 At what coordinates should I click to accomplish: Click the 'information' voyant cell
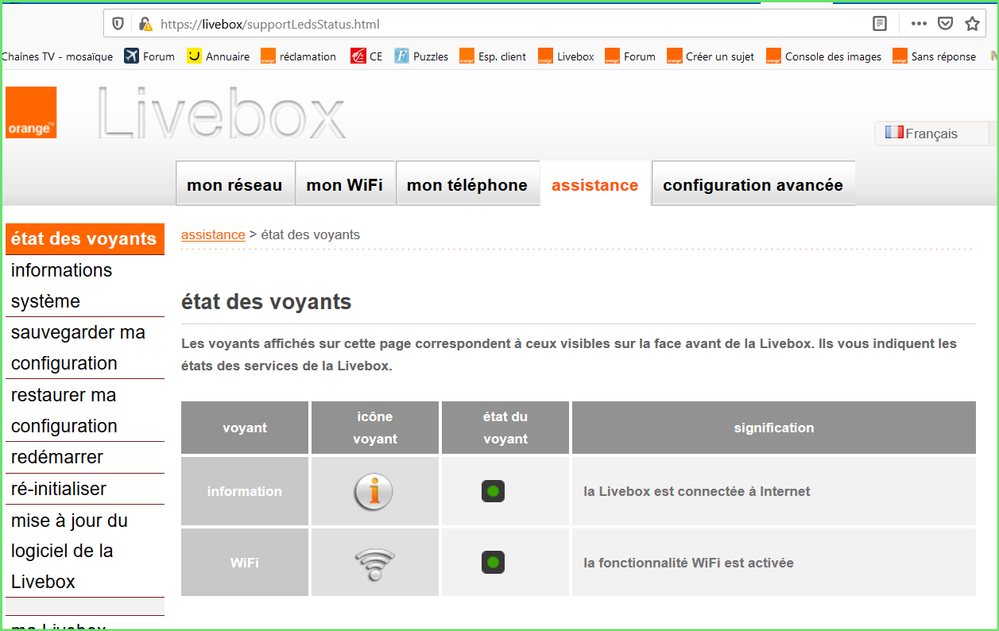pos(245,491)
